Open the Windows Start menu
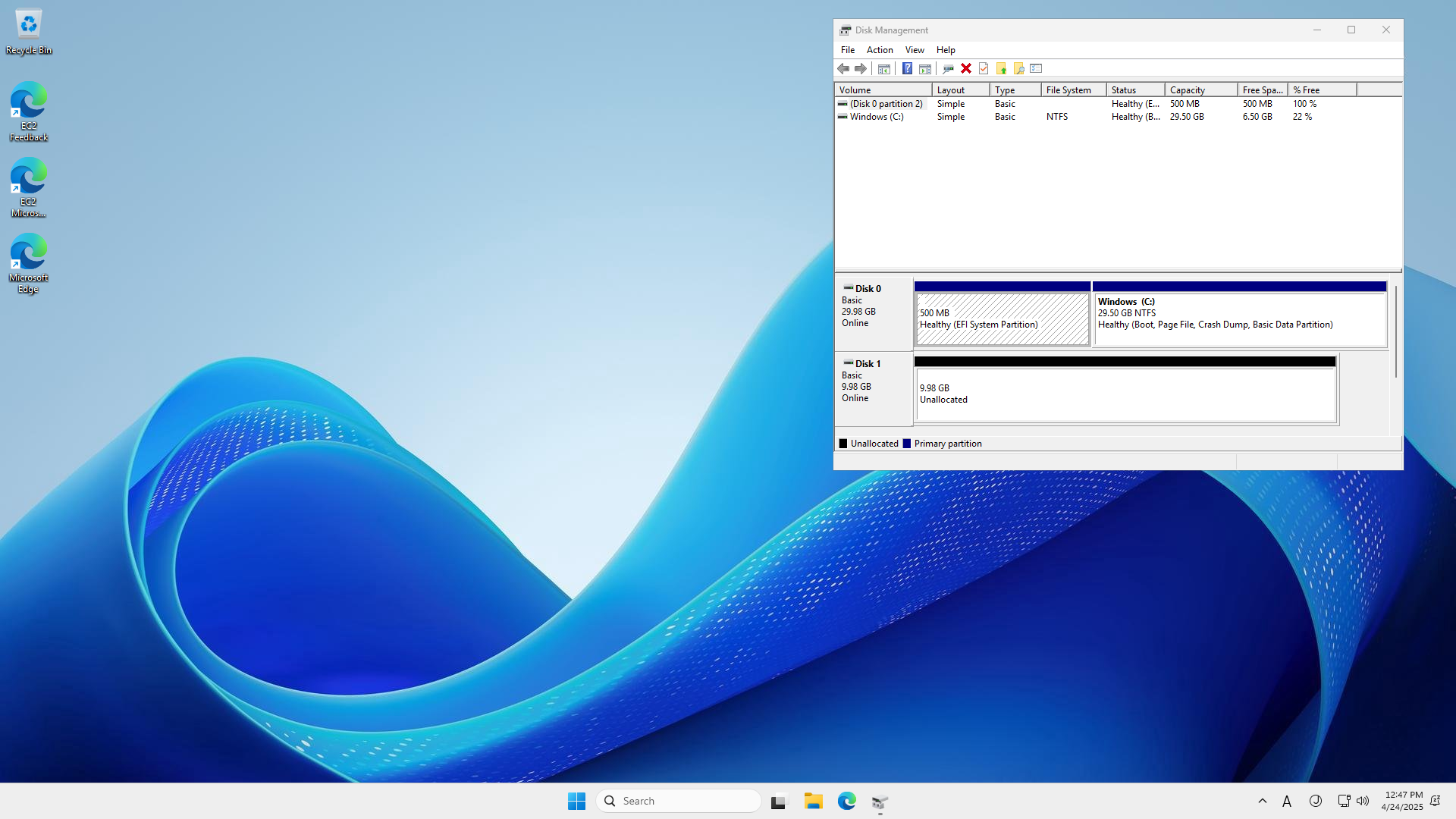Screen dimensions: 1456x819 tap(576, 800)
